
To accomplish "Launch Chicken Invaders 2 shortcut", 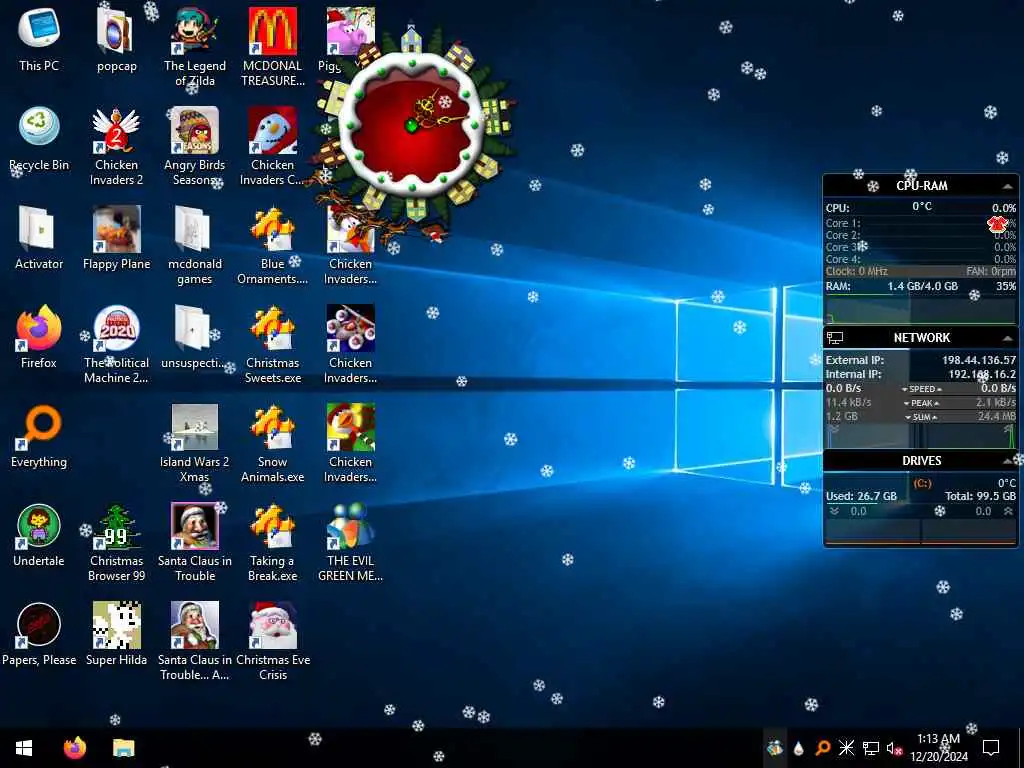I will coord(116,146).
